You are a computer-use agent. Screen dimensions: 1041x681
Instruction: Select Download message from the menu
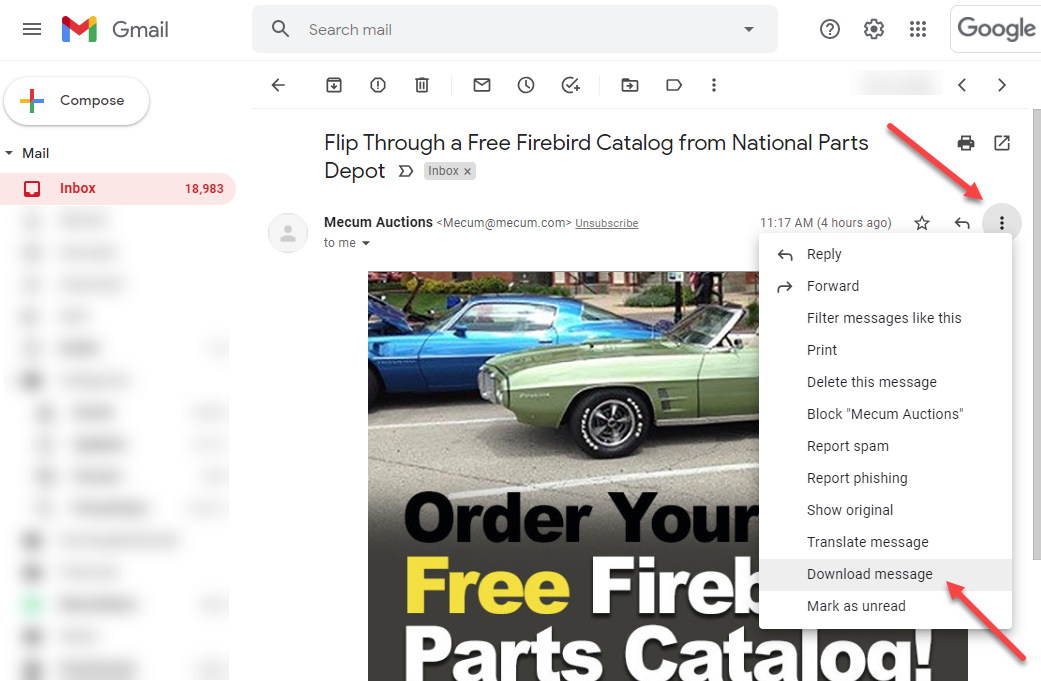tap(869, 574)
